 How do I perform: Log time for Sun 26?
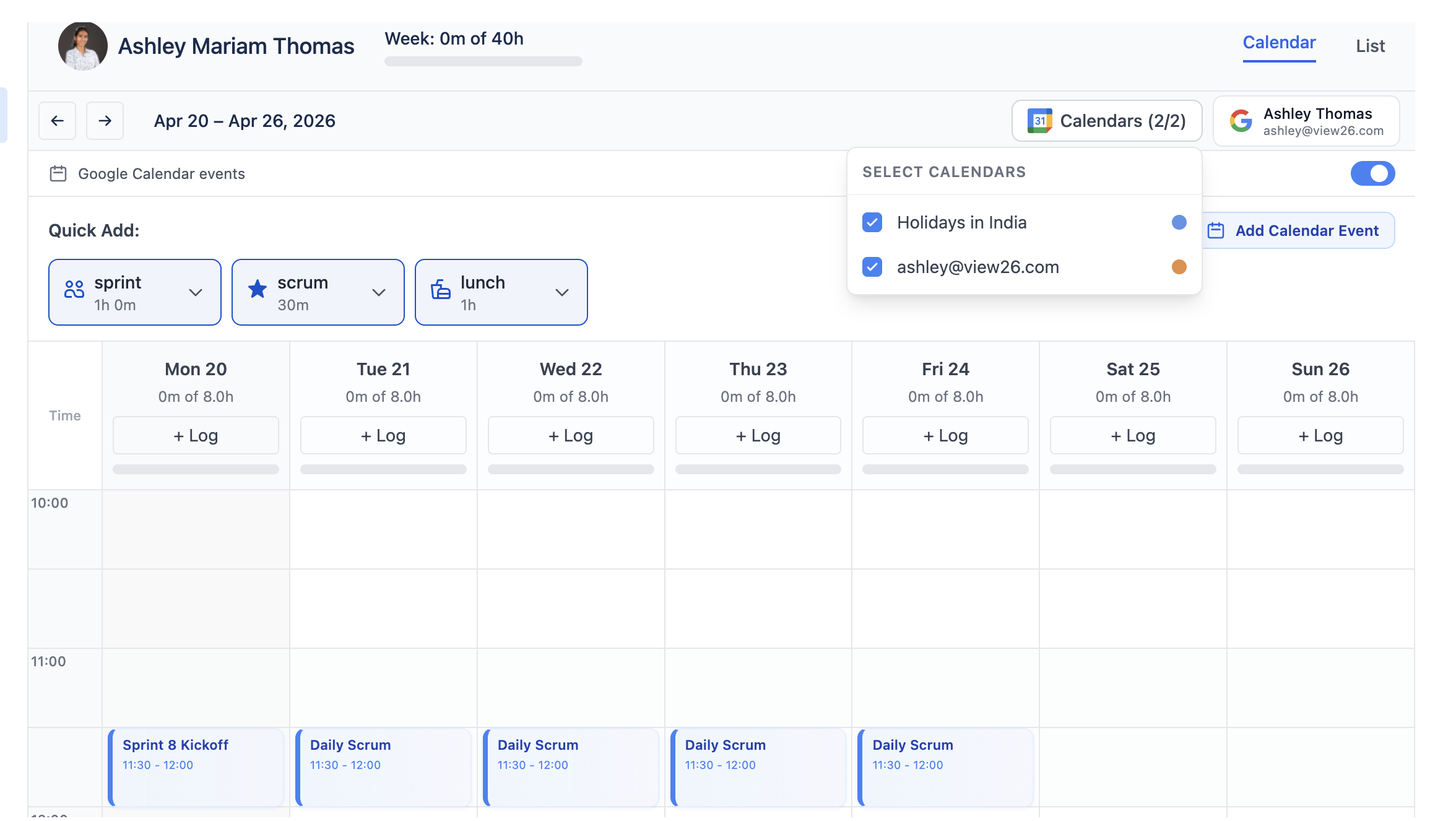point(1320,435)
